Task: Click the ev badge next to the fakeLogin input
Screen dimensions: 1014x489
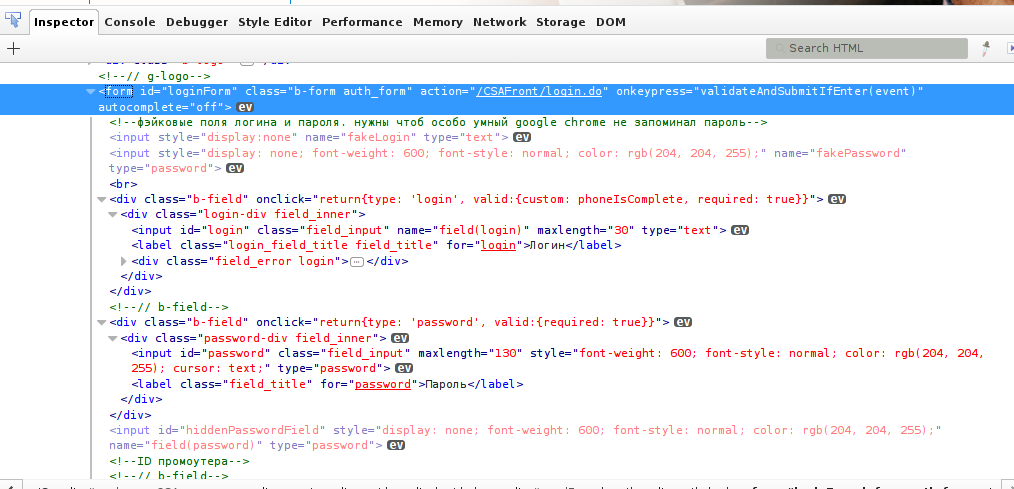Action: click(x=522, y=137)
